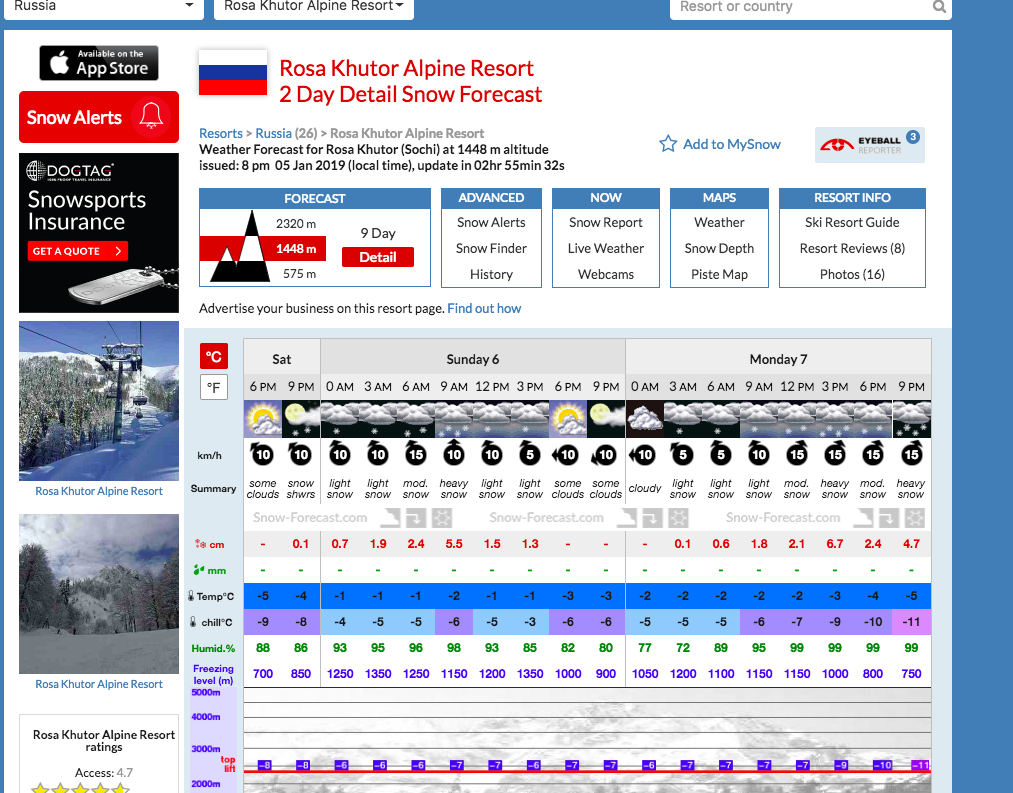Click the Find out how link
The image size is (1013, 793).
(484, 308)
